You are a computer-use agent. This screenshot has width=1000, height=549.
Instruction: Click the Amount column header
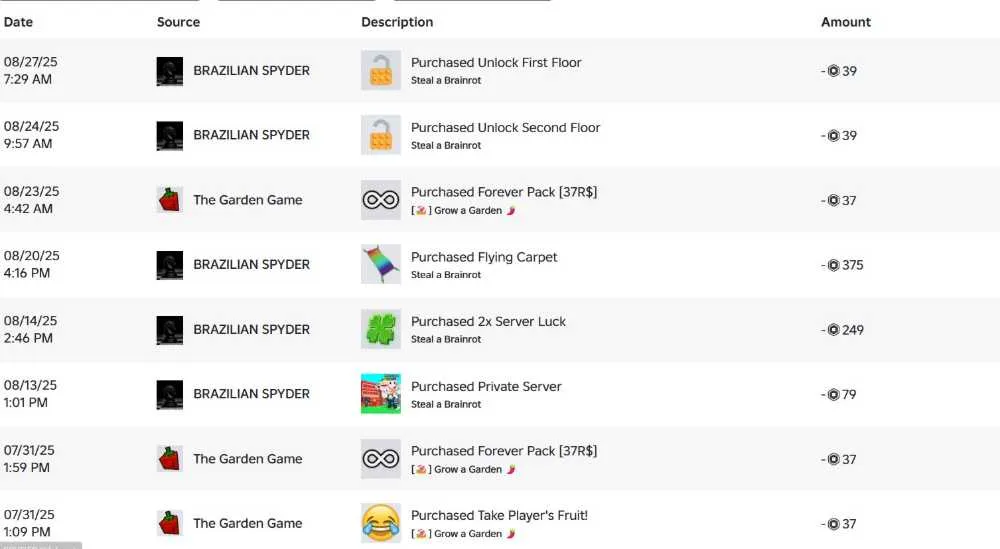tap(846, 22)
